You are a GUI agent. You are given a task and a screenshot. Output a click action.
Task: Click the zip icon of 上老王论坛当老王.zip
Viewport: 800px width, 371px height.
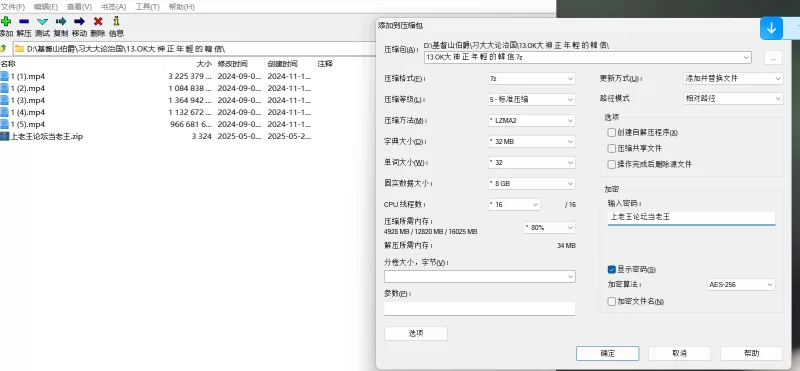[x=4, y=136]
